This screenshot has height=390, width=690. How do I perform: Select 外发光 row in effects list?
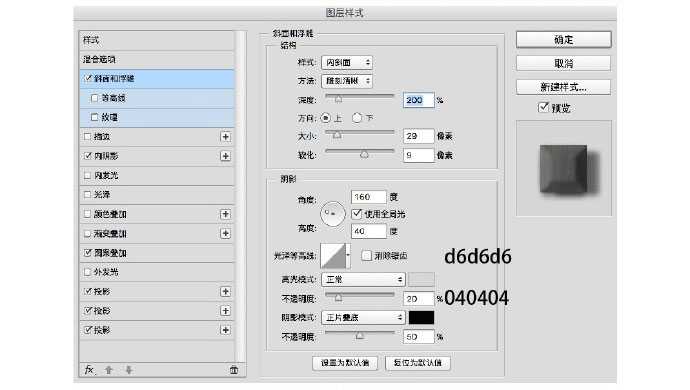[157, 272]
